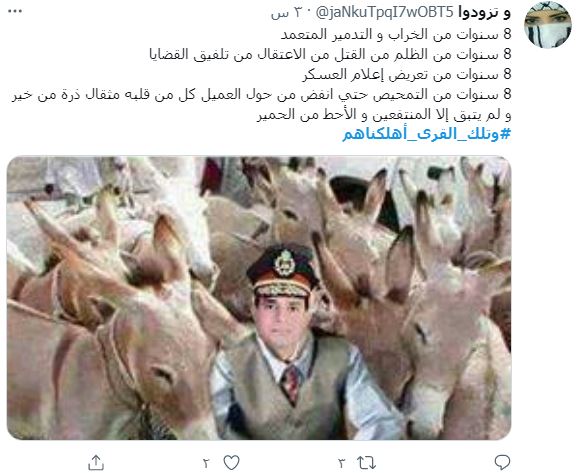Retweet this post using the arrows icon
579x473 pixels.
(366, 462)
